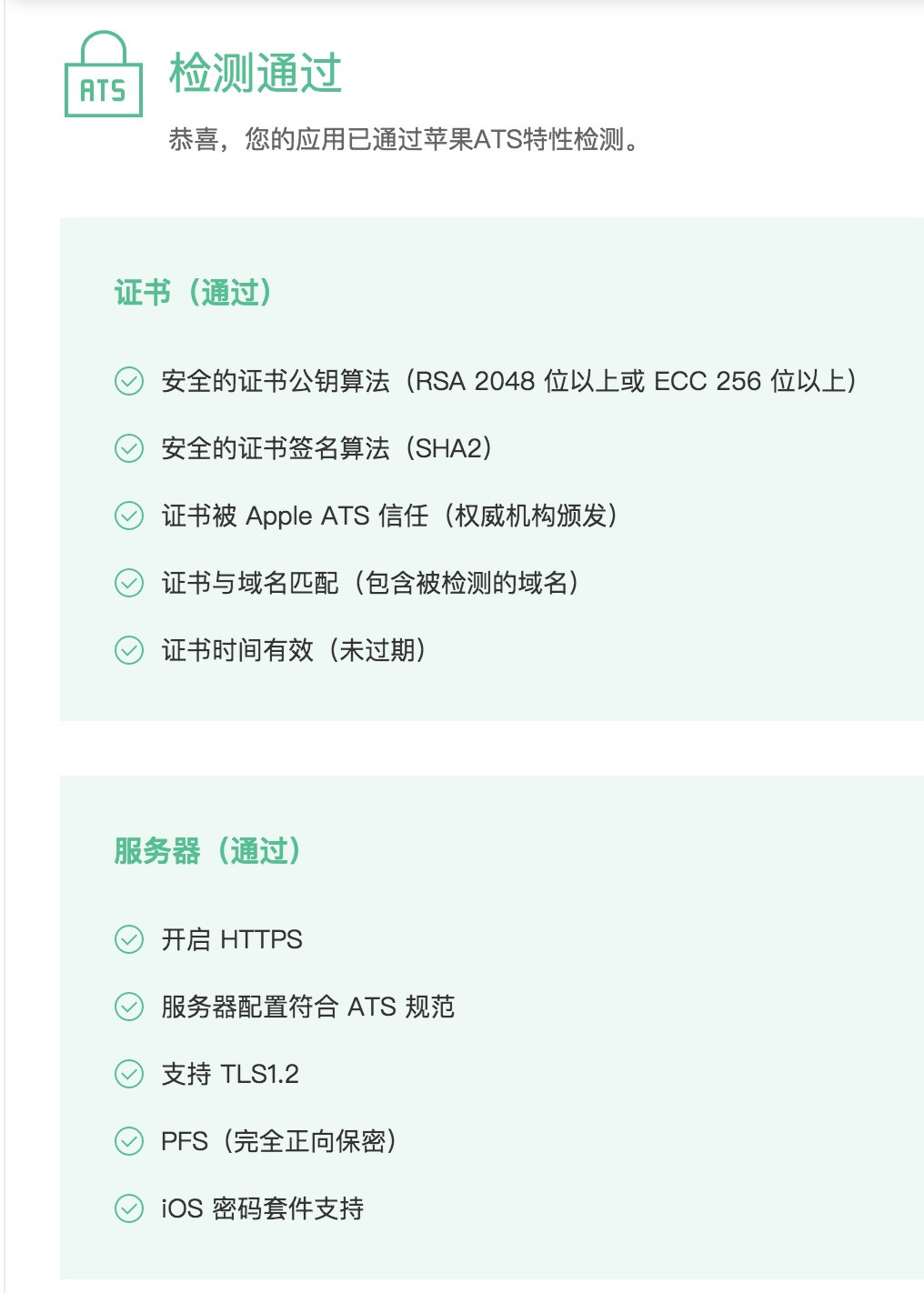Click check icon beside PFS 完全正向保密
This screenshot has width=924, height=1293.
coord(129,1141)
